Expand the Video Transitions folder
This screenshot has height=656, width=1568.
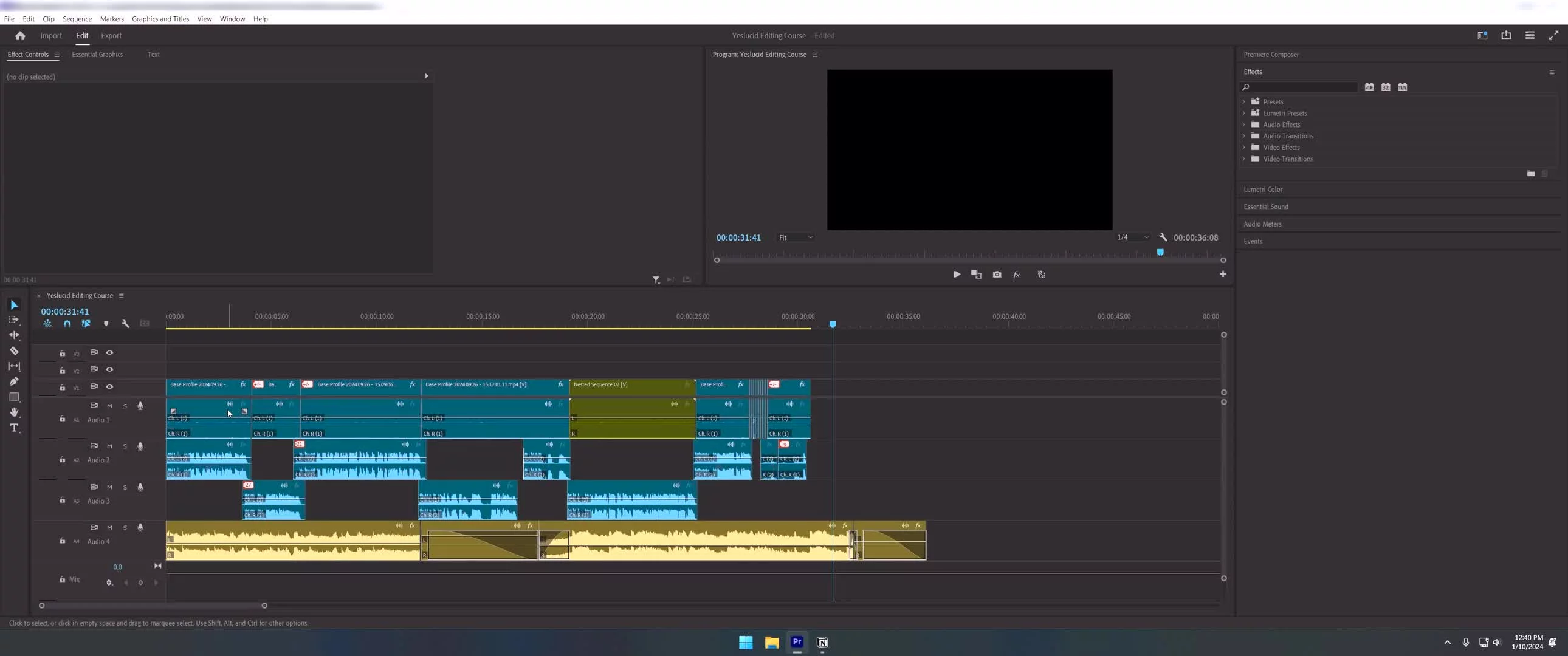1243,159
